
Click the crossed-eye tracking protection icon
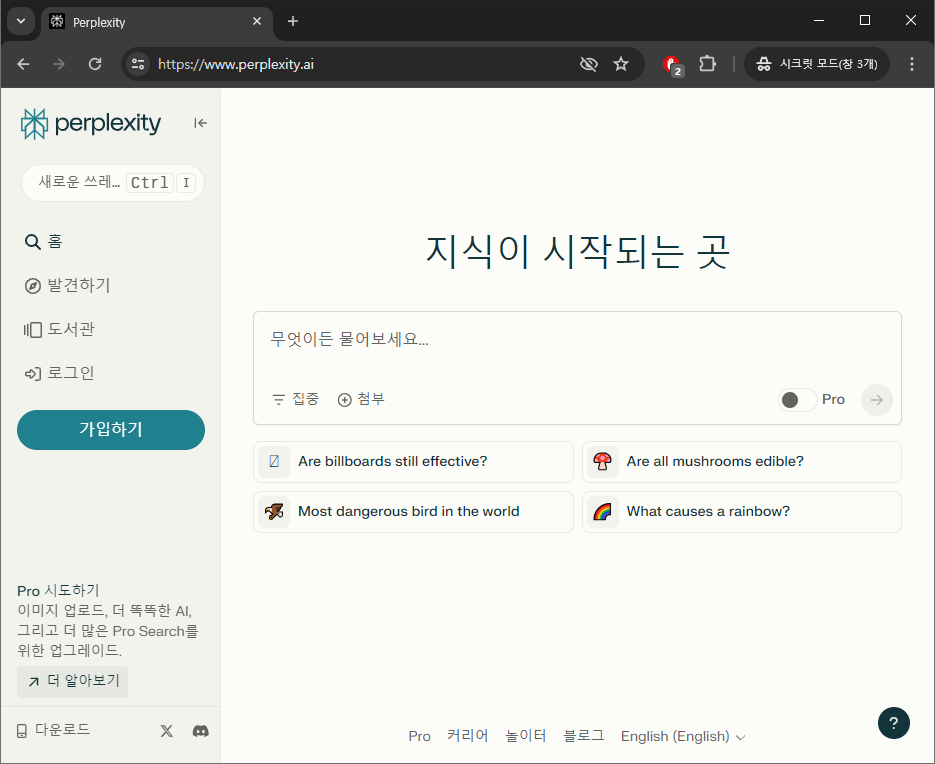(589, 64)
